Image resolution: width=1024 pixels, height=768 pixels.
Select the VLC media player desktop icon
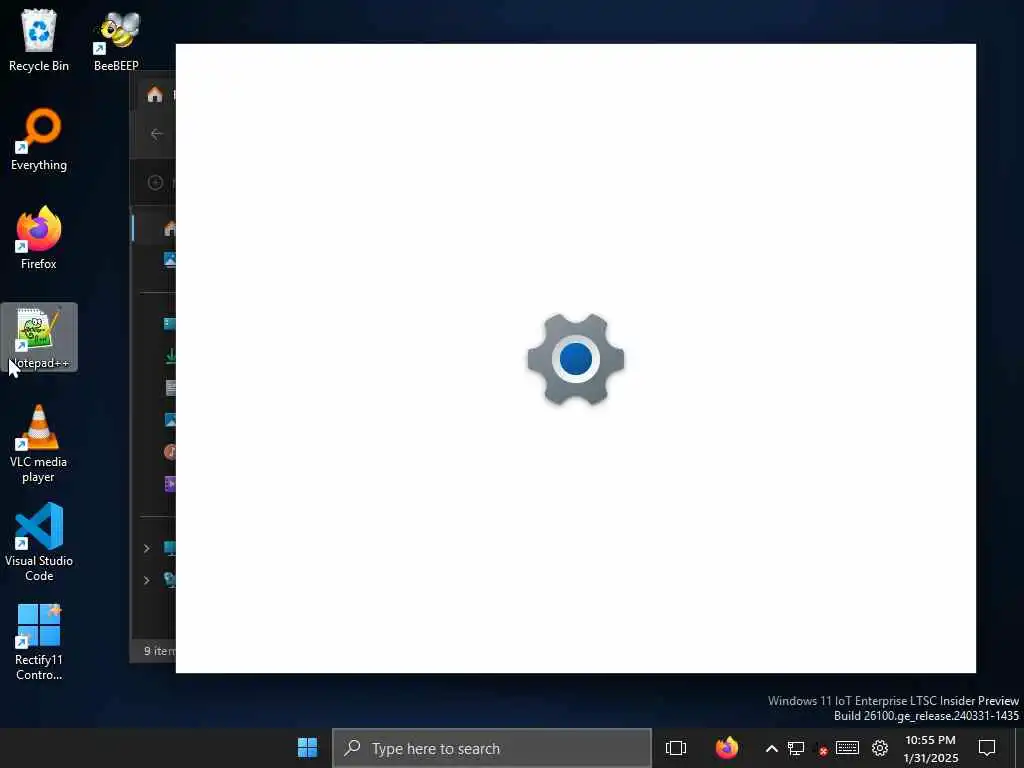point(39,444)
